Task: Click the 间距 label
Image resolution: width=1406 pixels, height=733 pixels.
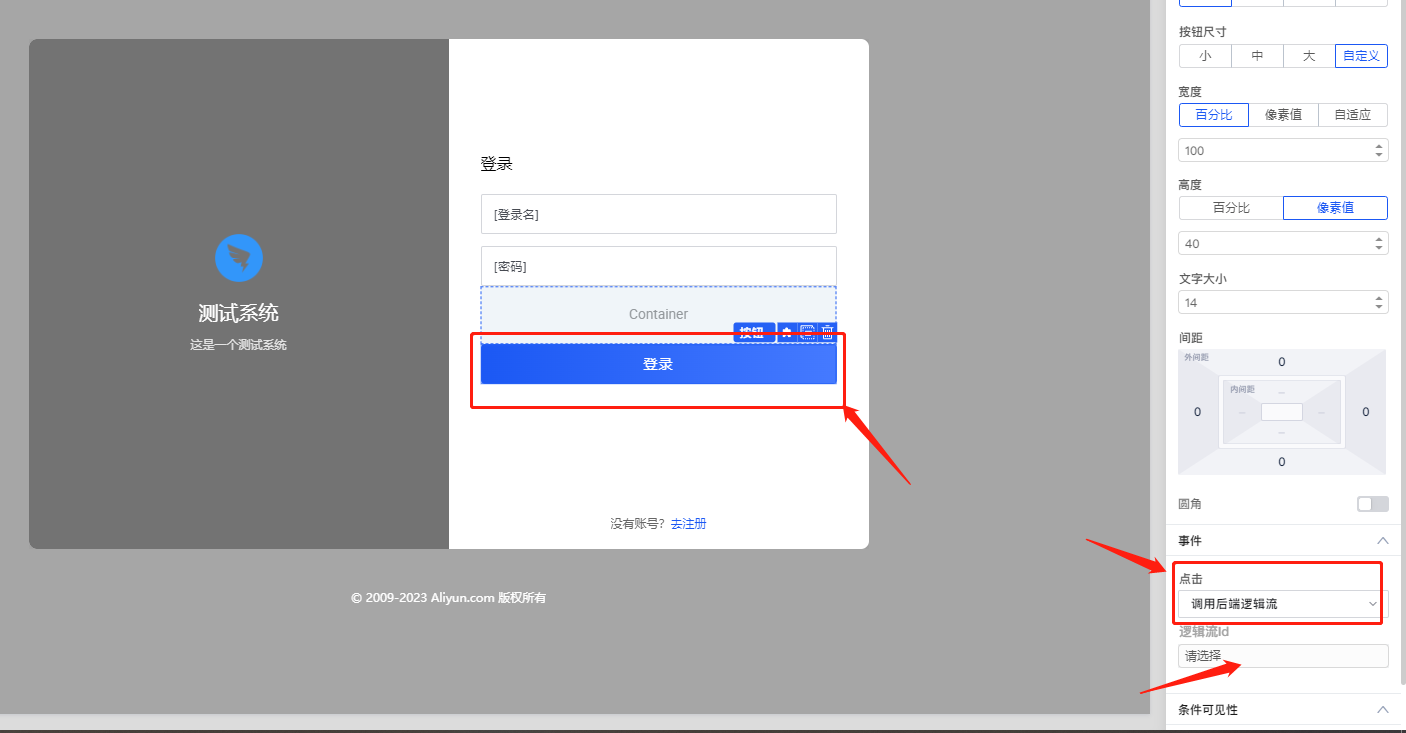Action: 1190,338
